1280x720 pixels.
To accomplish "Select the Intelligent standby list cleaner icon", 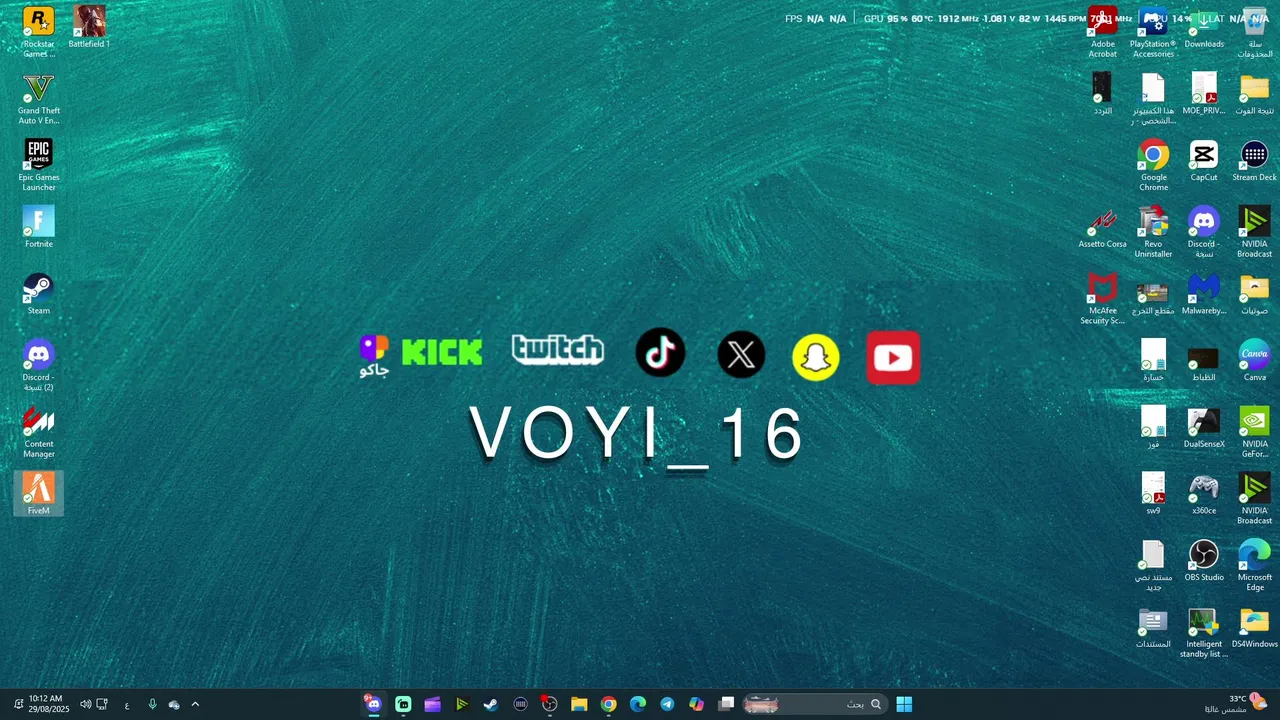I will click(x=1204, y=632).
